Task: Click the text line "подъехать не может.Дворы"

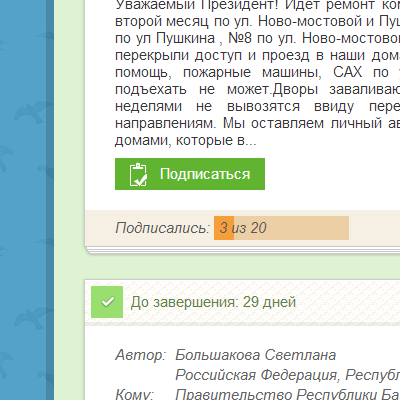Action: click(217, 89)
